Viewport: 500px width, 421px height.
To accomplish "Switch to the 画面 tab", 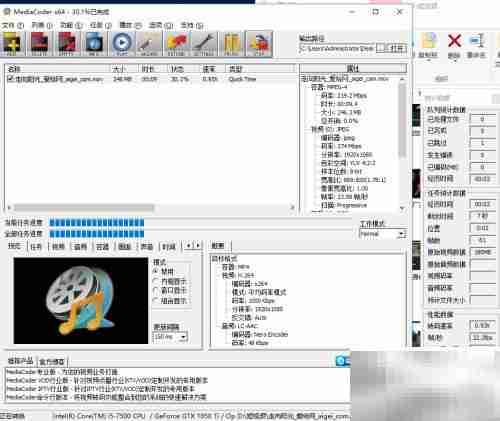I will coord(125,247).
